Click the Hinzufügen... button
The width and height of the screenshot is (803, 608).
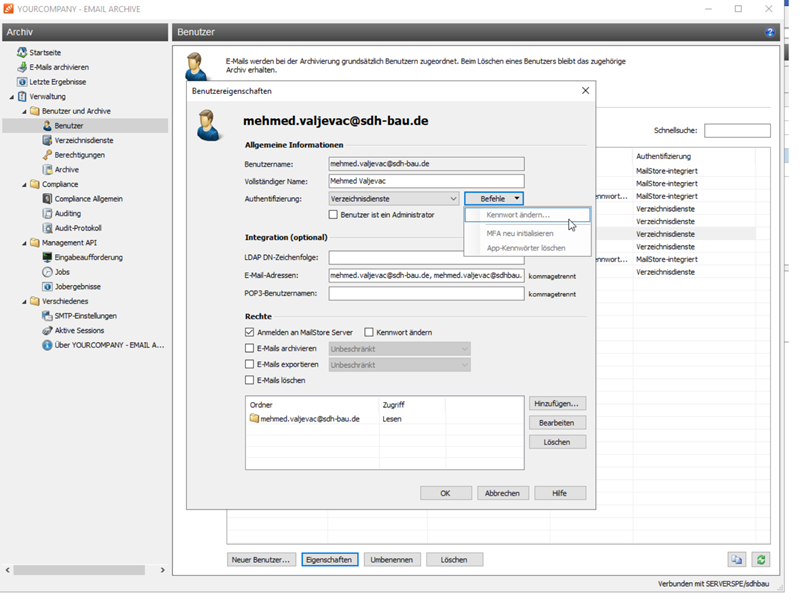(x=557, y=404)
